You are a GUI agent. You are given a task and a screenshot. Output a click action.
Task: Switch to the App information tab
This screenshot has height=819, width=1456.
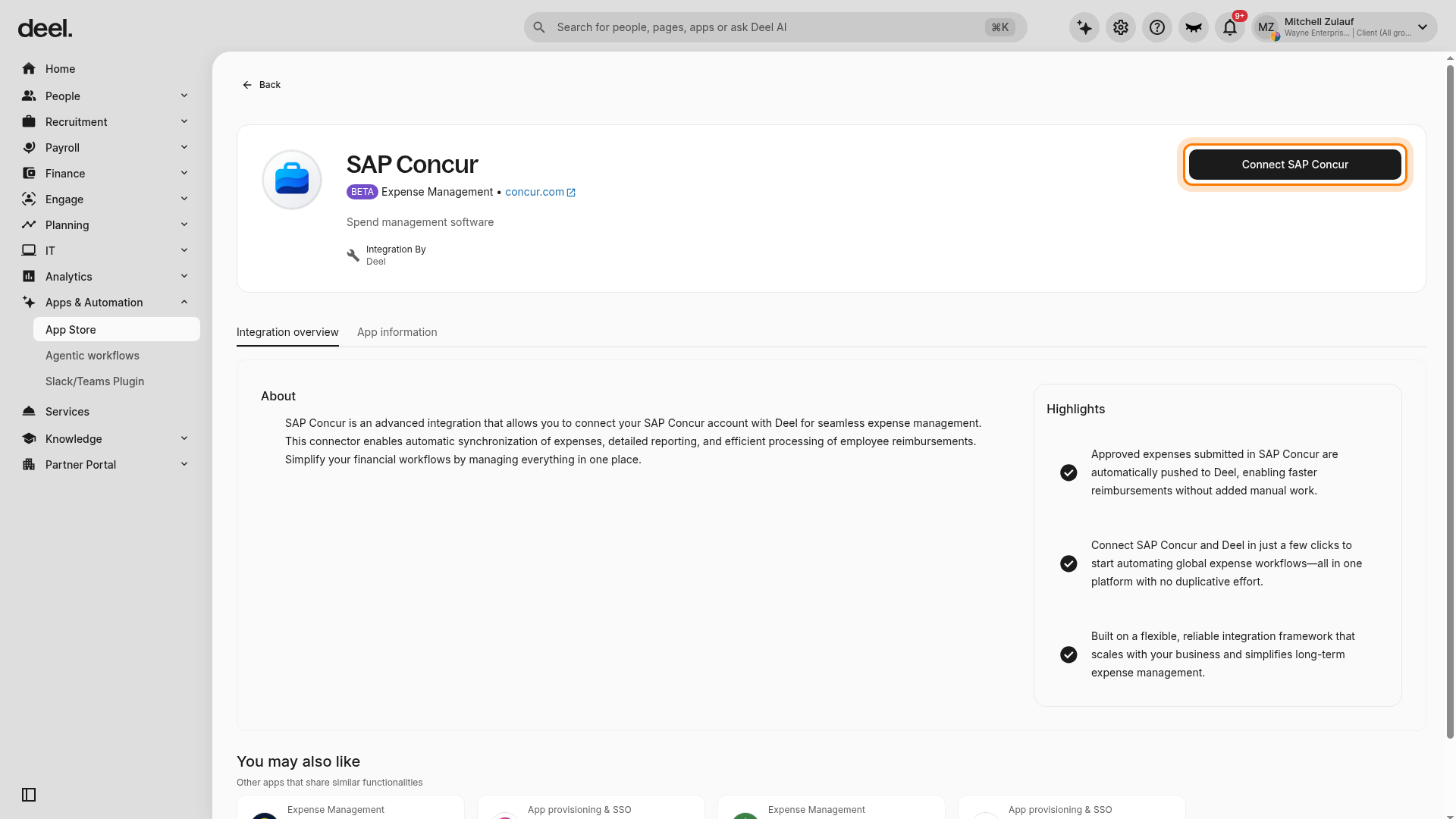click(397, 332)
